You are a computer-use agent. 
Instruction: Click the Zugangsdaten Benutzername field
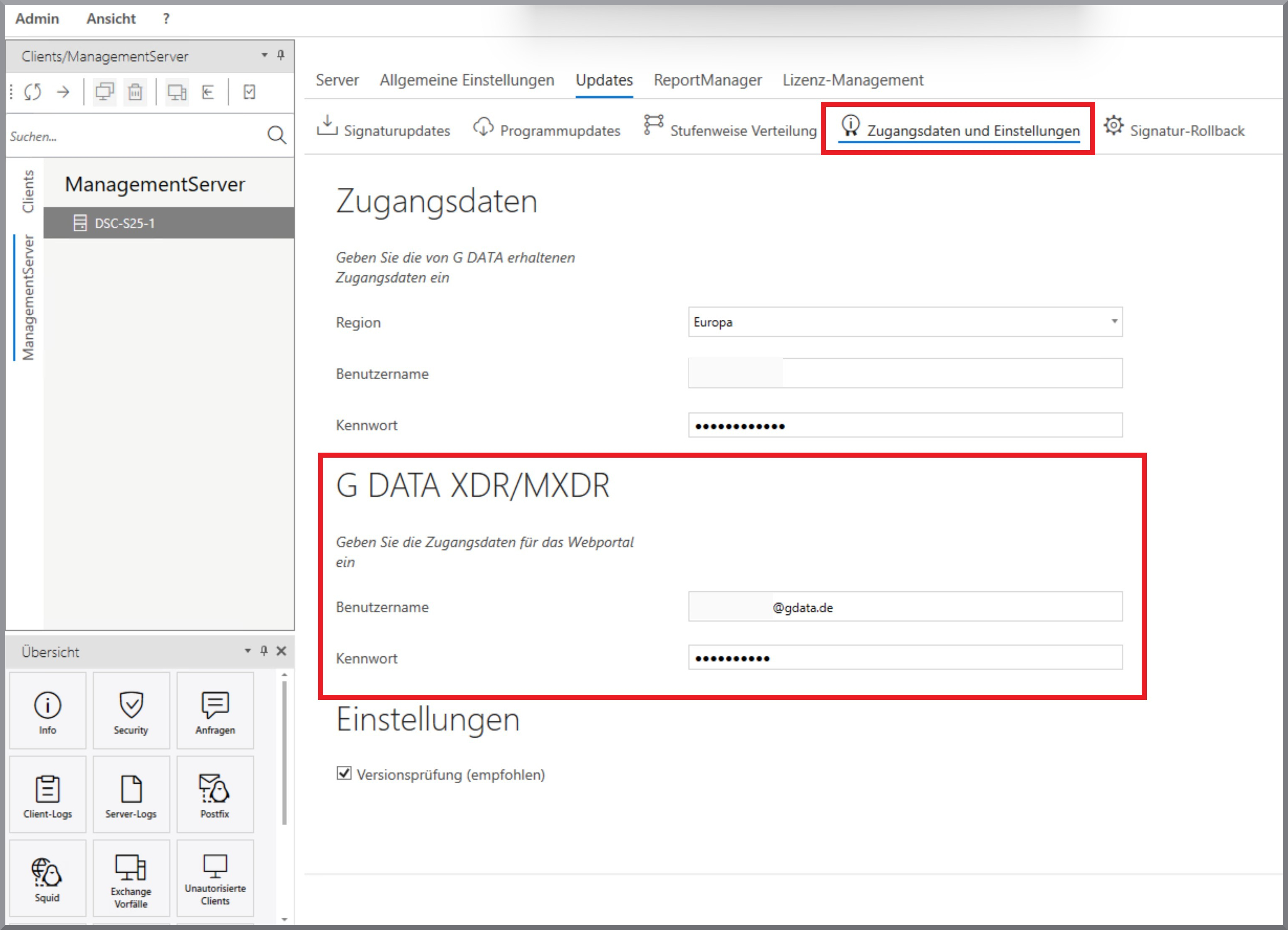coord(905,373)
